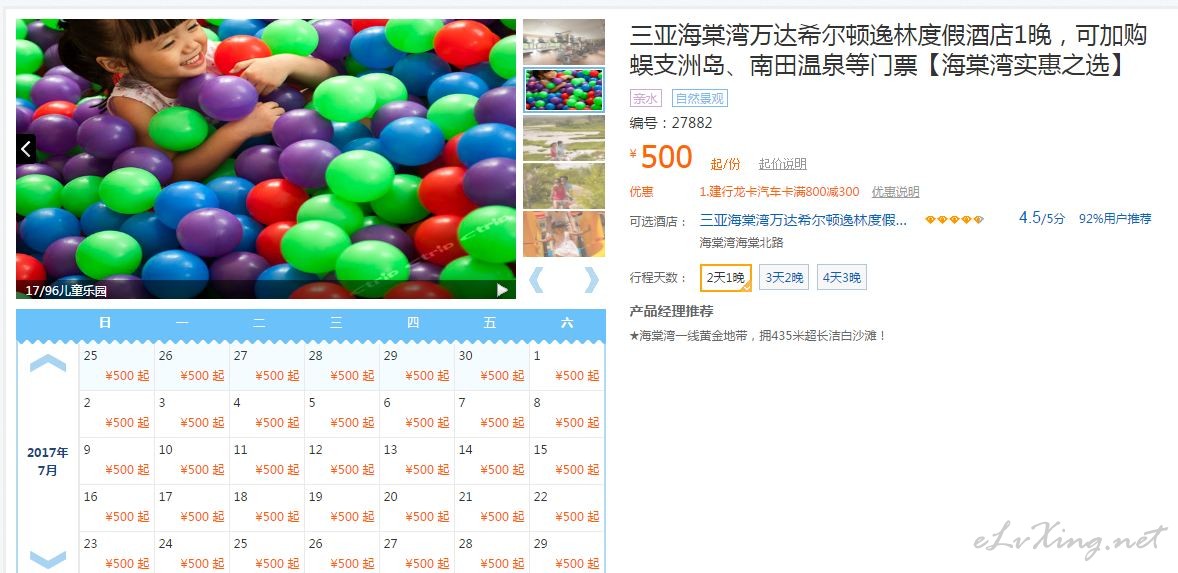The height and width of the screenshot is (573, 1178).
Task: Show previous photo with left arrow on main image
Action: tap(26, 149)
